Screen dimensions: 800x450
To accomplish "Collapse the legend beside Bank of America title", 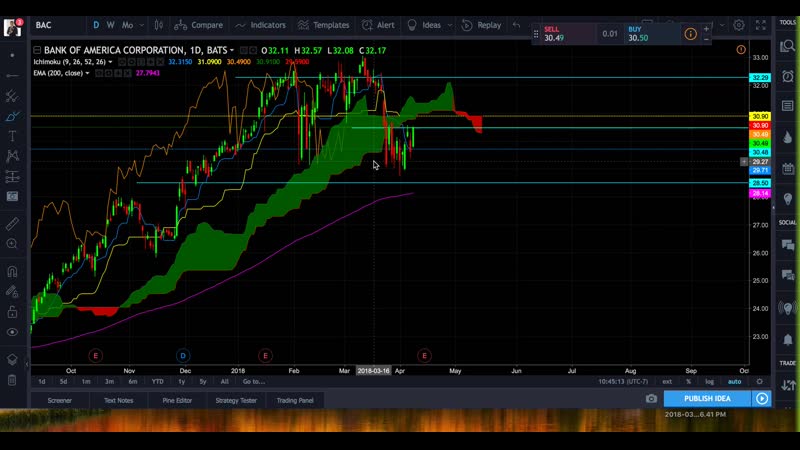I will point(37,50).
